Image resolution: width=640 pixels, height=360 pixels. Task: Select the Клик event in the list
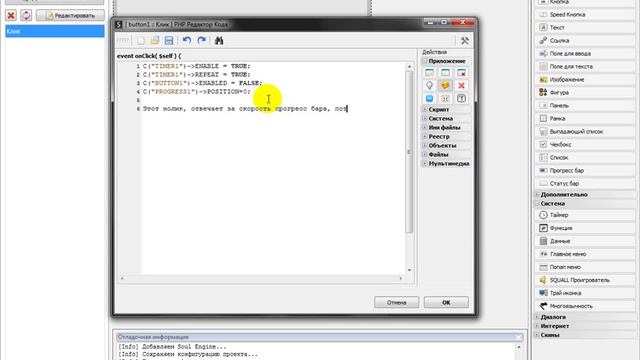[x=55, y=31]
